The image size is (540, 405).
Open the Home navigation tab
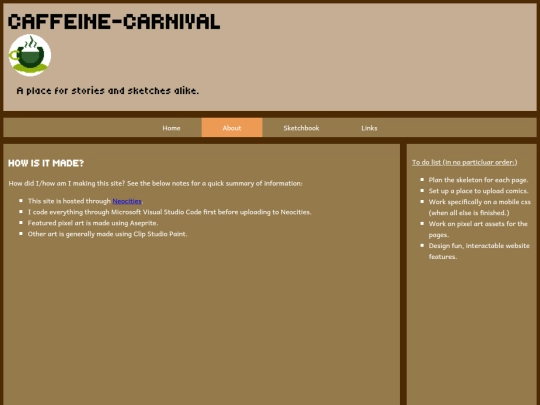pyautogui.click(x=171, y=128)
